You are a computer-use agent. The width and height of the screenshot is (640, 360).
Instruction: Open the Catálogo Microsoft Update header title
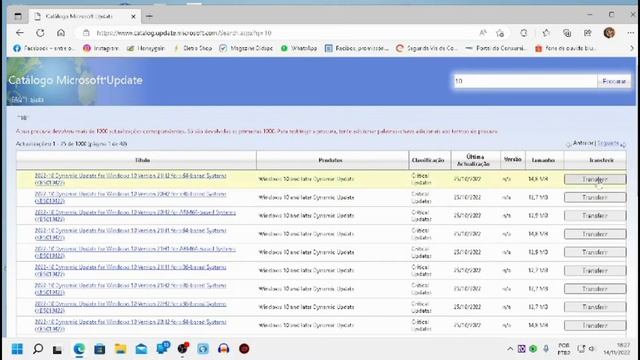[x=76, y=80]
